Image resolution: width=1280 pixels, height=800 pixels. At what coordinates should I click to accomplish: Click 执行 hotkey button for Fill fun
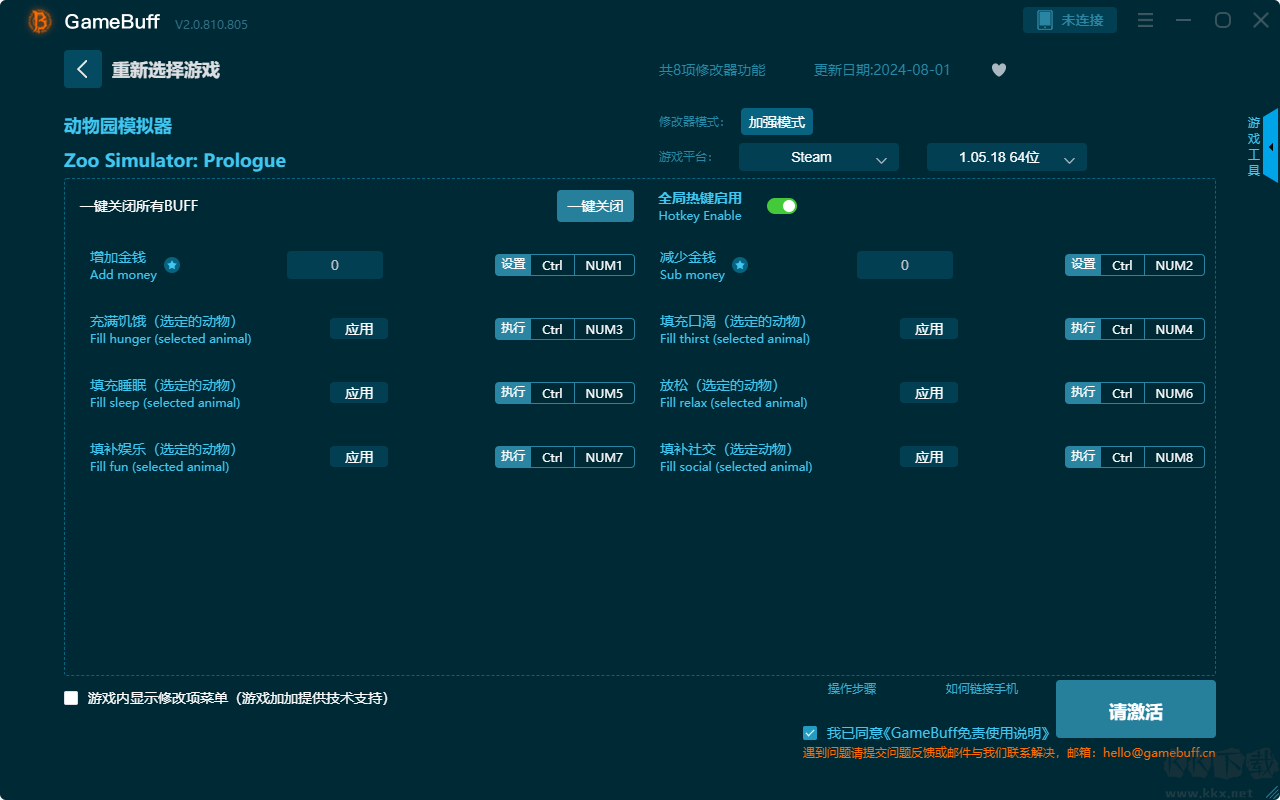pyautogui.click(x=513, y=457)
